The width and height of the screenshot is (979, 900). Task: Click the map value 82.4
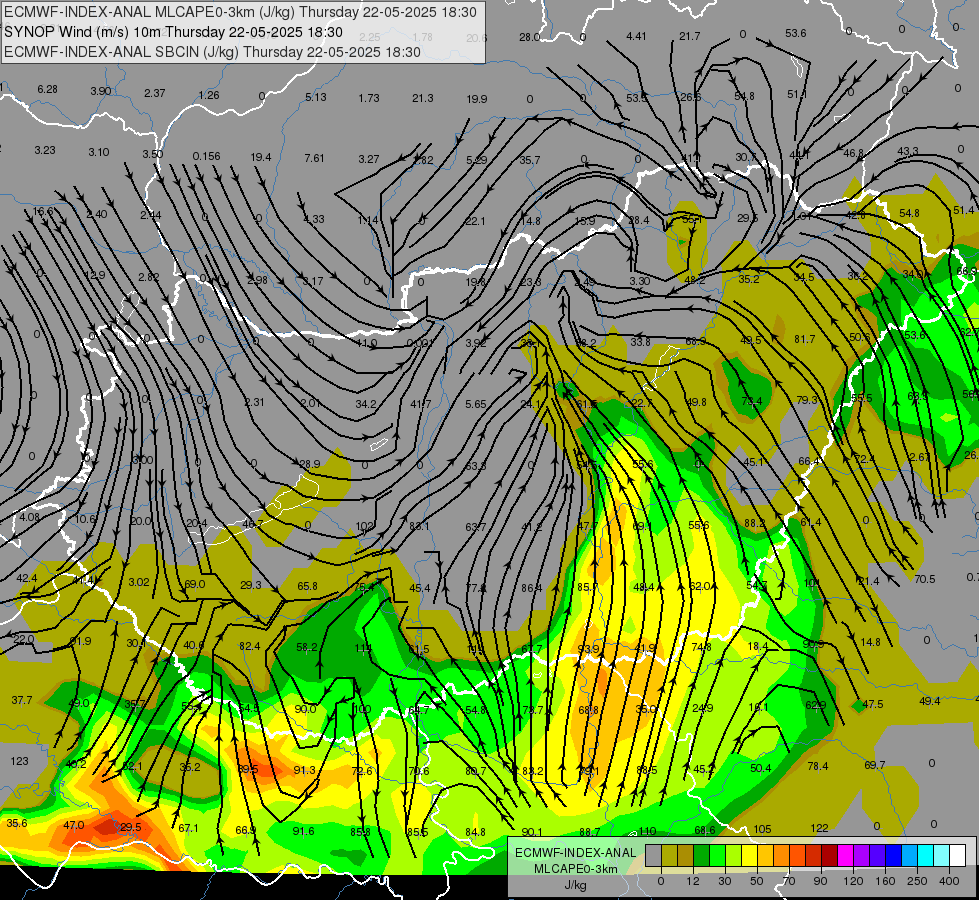click(249, 646)
